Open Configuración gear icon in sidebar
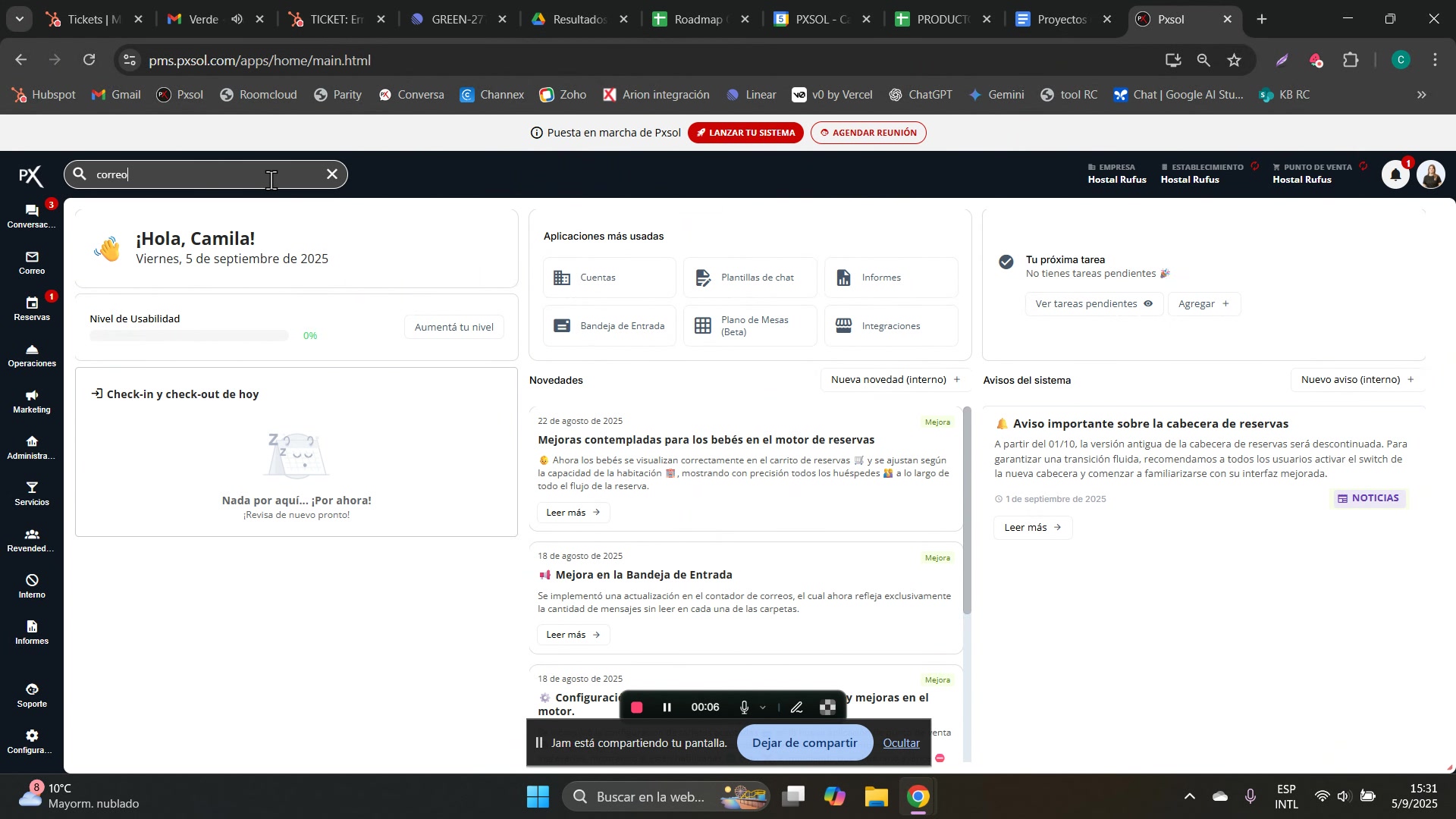1456x819 pixels. tap(32, 741)
